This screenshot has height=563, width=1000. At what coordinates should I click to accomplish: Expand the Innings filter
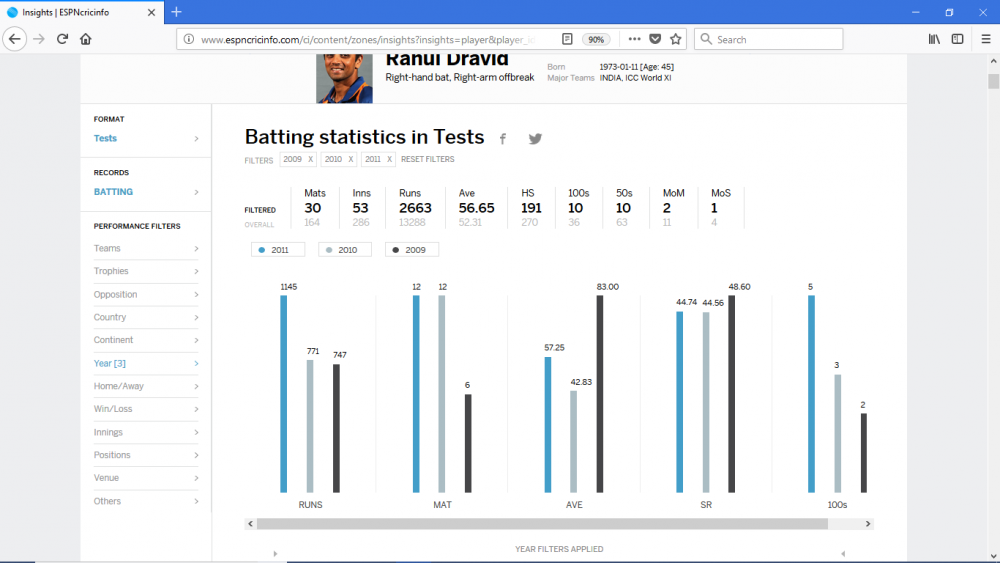(146, 432)
